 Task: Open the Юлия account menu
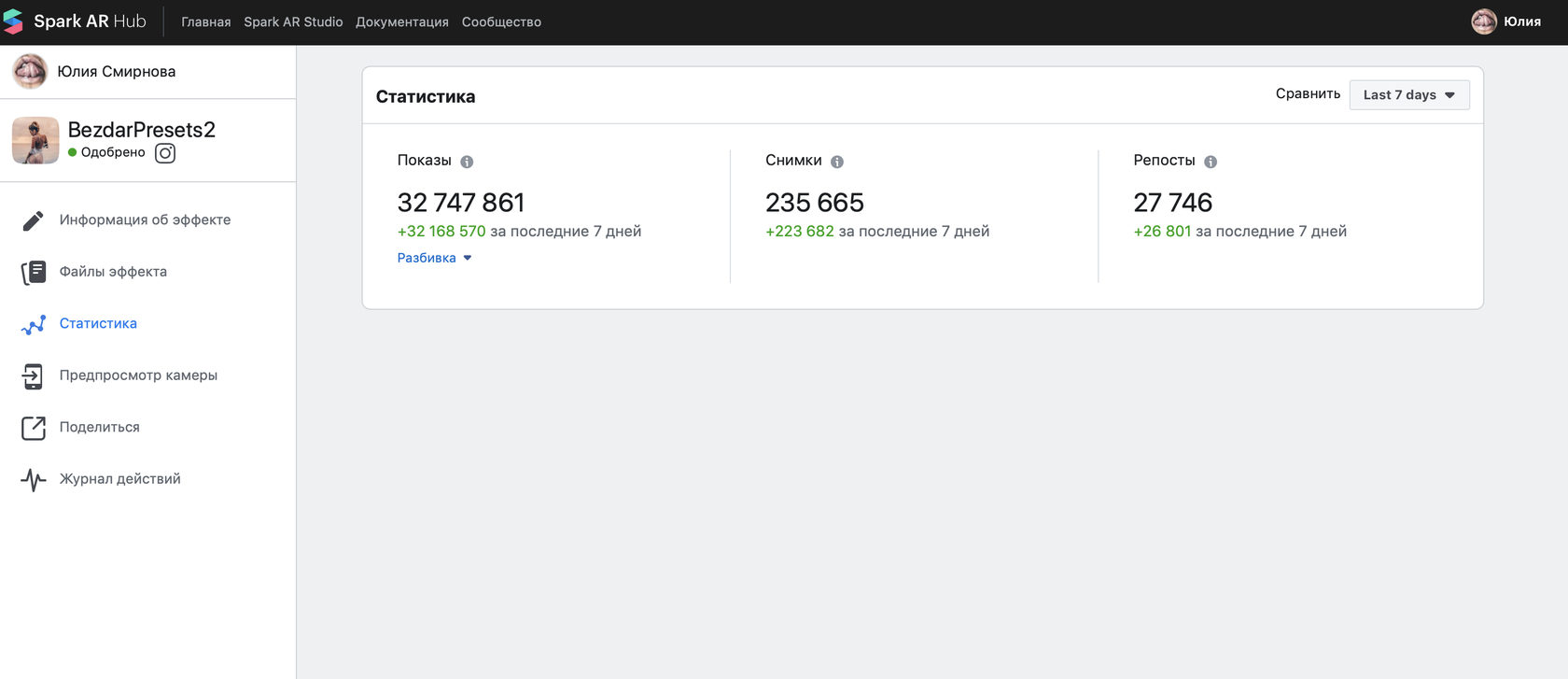pos(1505,21)
